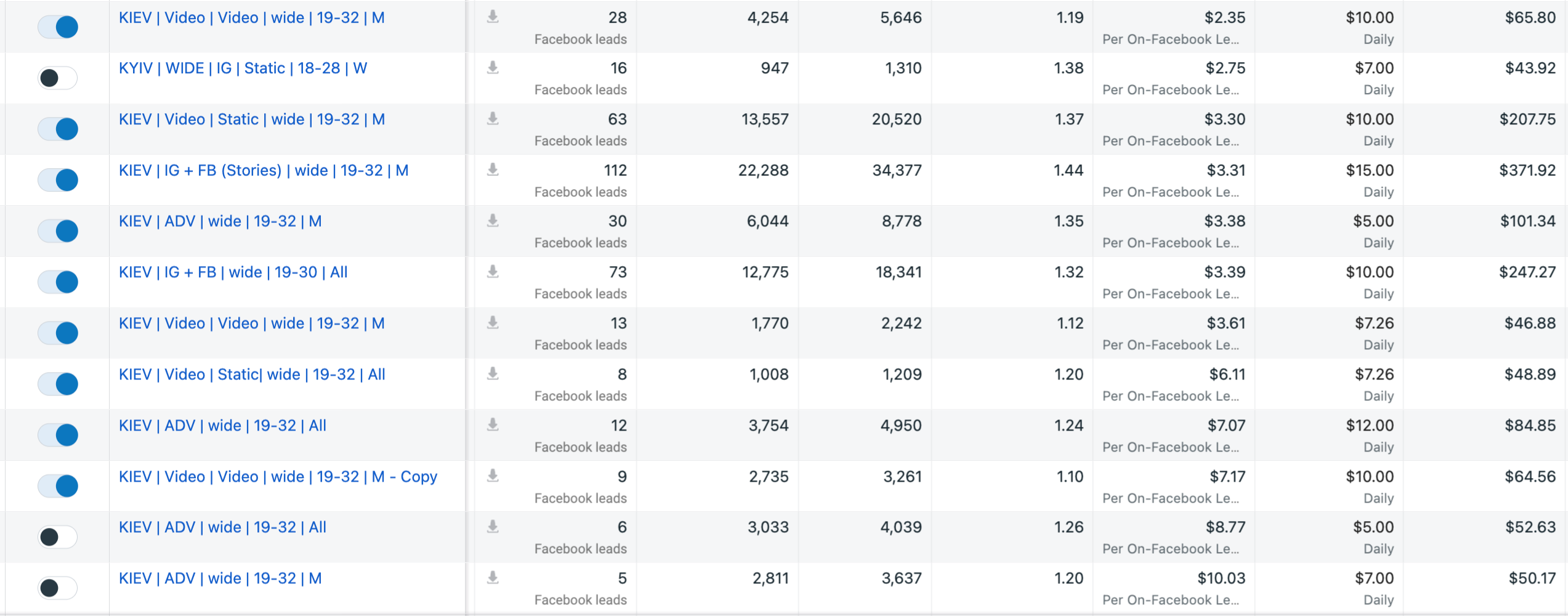The image size is (1568, 616).
Task: Turn off toggle for KIEV | IG + FB | wide | 19-30 | All
Action: tap(58, 282)
